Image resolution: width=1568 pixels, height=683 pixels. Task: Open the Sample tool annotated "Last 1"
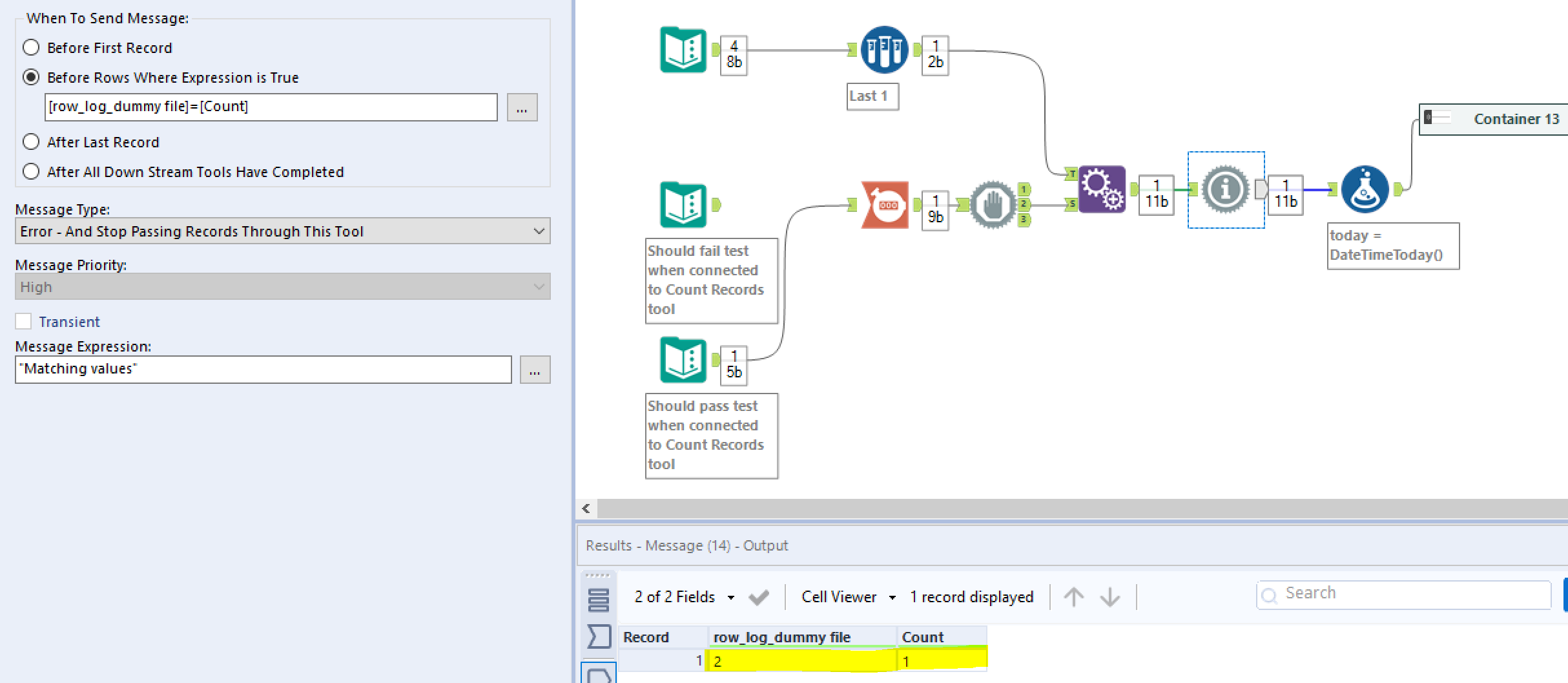tap(883, 50)
